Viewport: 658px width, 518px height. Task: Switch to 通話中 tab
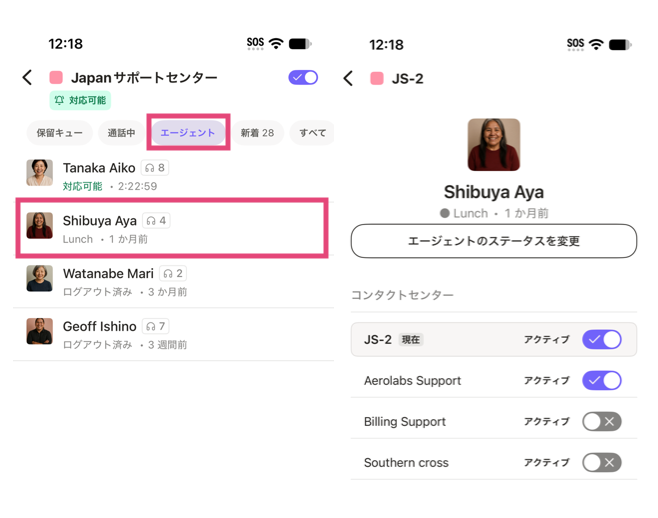click(121, 133)
